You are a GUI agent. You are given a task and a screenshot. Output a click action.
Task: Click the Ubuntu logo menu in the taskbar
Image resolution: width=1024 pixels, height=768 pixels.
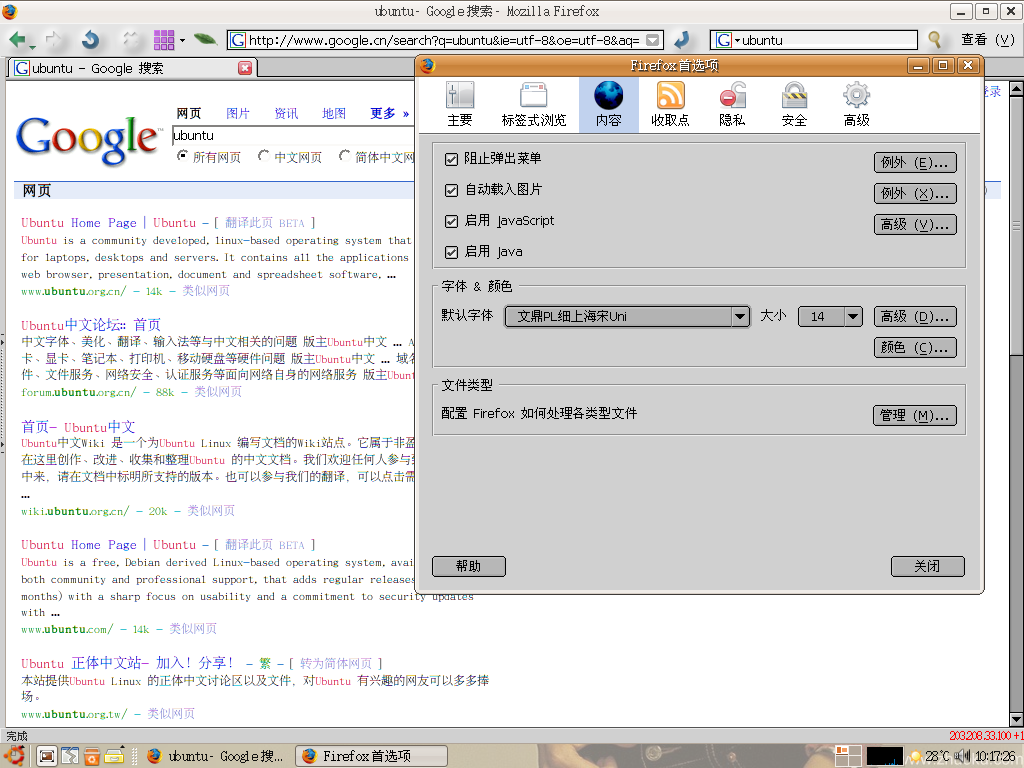14,756
